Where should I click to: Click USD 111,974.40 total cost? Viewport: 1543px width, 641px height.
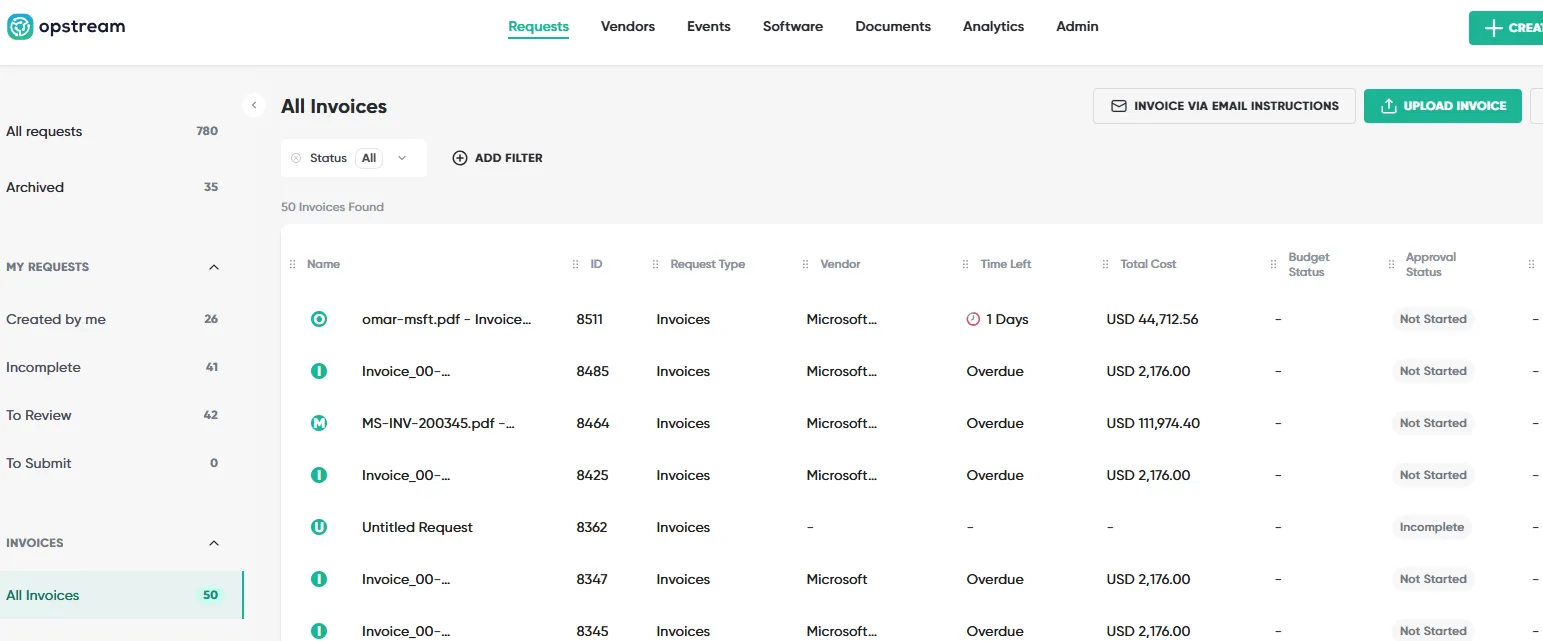point(1153,423)
